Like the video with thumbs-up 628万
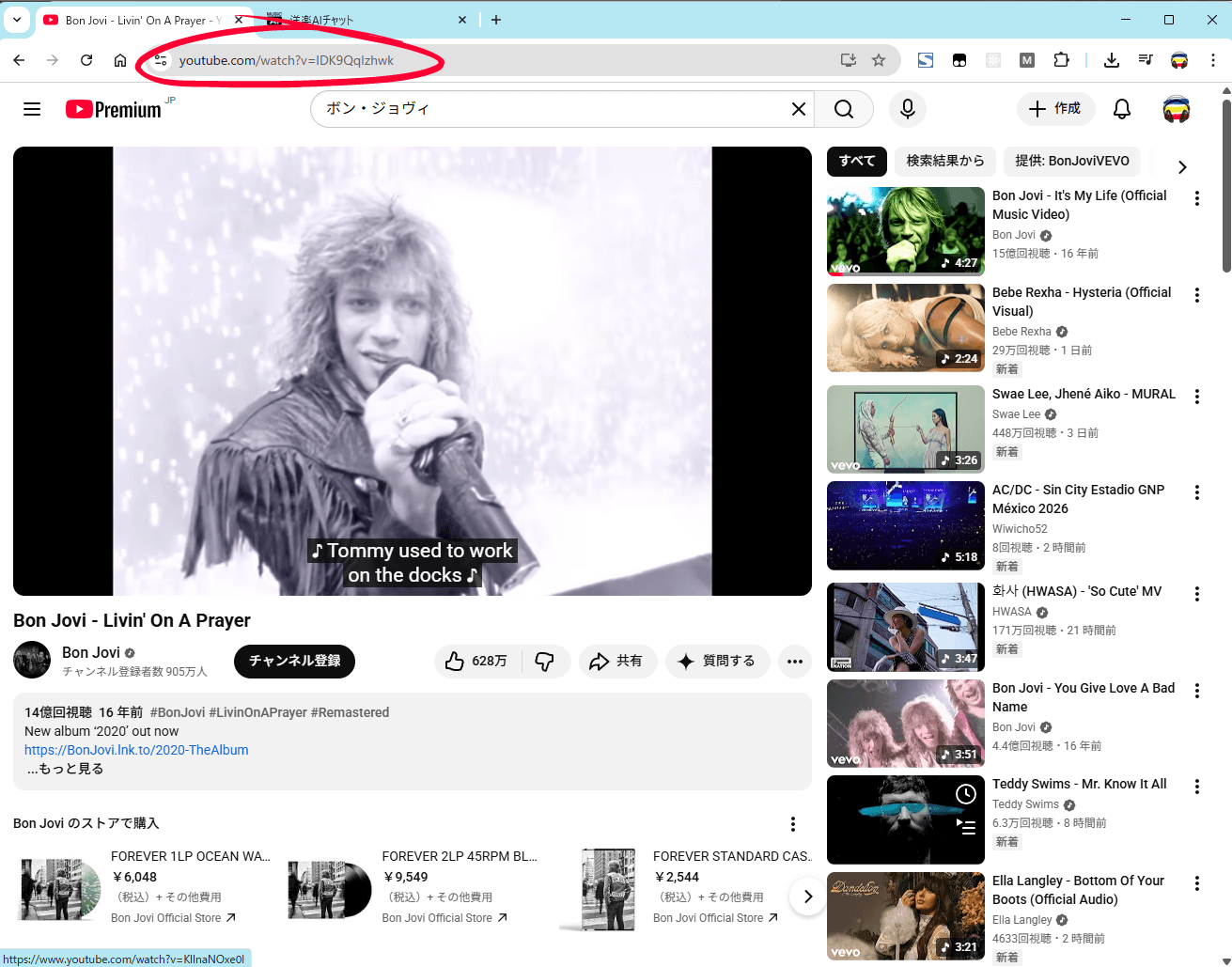Image resolution: width=1232 pixels, height=967 pixels. (x=476, y=662)
